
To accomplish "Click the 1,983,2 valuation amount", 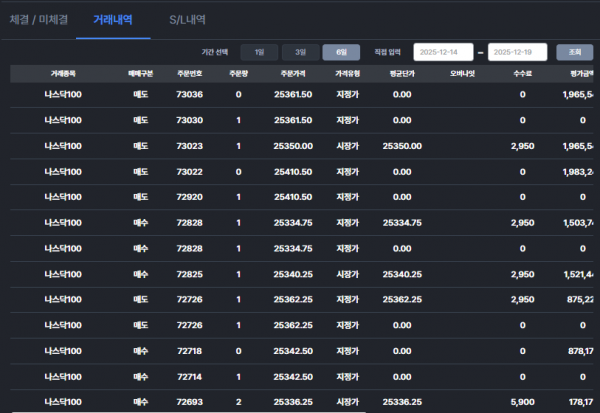I will [578, 172].
